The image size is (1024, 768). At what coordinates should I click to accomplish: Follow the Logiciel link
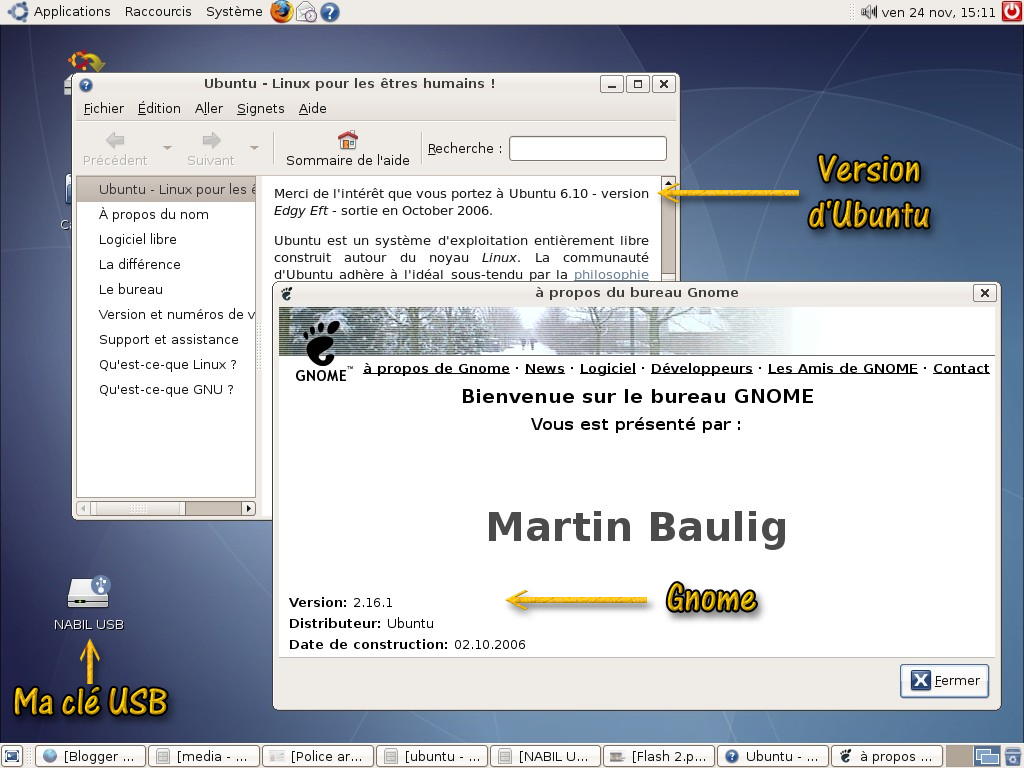[607, 368]
